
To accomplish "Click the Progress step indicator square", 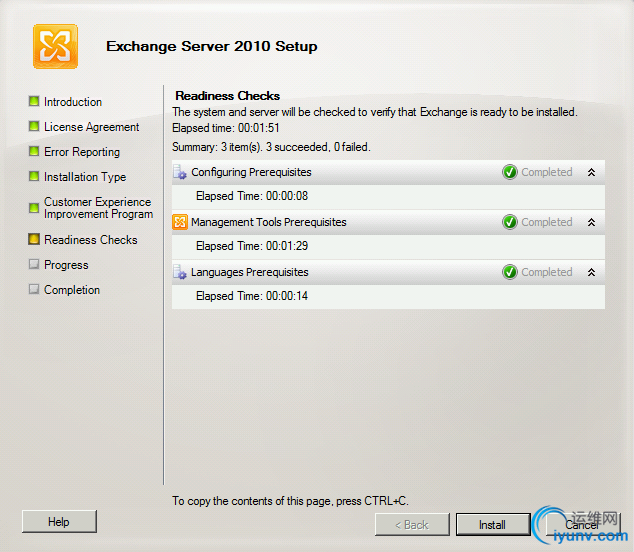I will coord(34,264).
